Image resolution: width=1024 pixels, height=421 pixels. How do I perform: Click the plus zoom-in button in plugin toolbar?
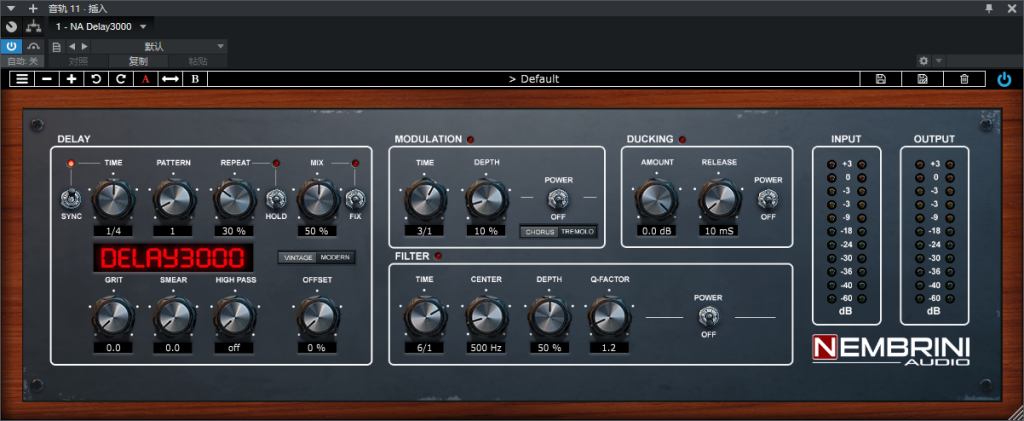[71, 79]
